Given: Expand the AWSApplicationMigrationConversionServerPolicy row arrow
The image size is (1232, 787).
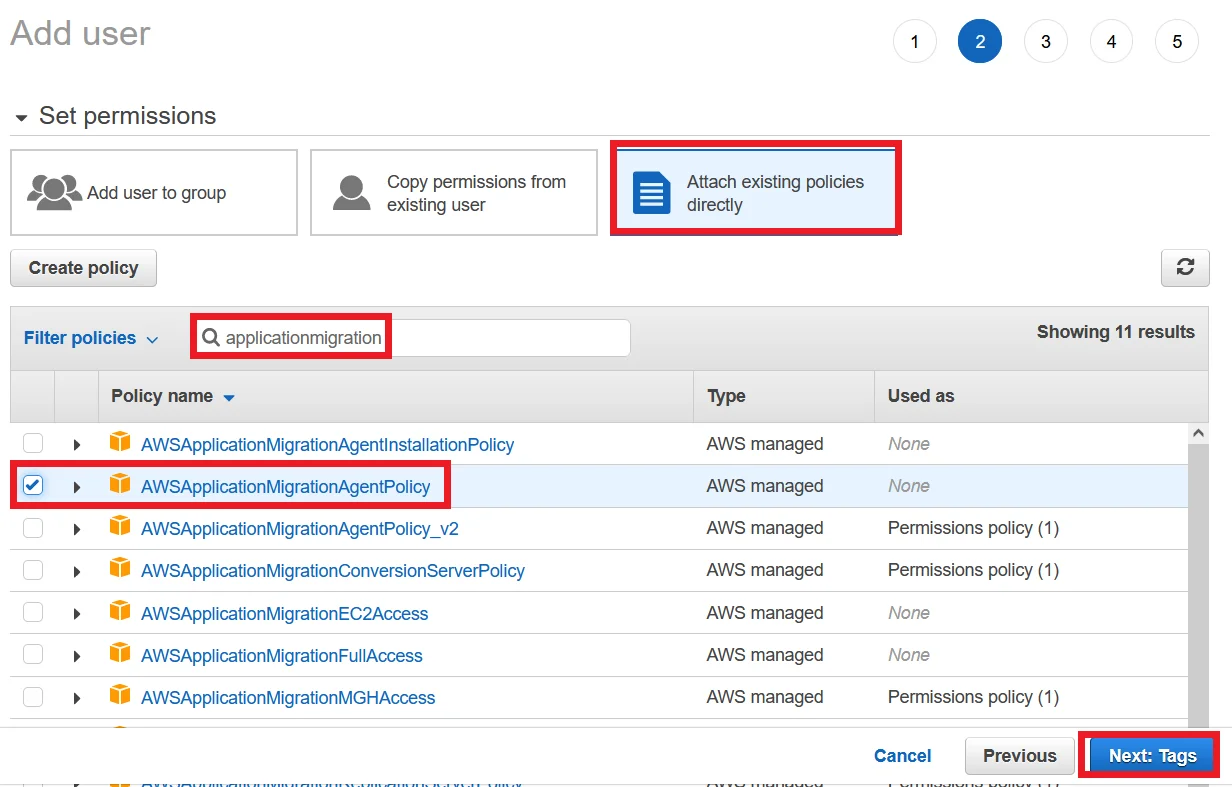Looking at the screenshot, I should tap(77, 571).
